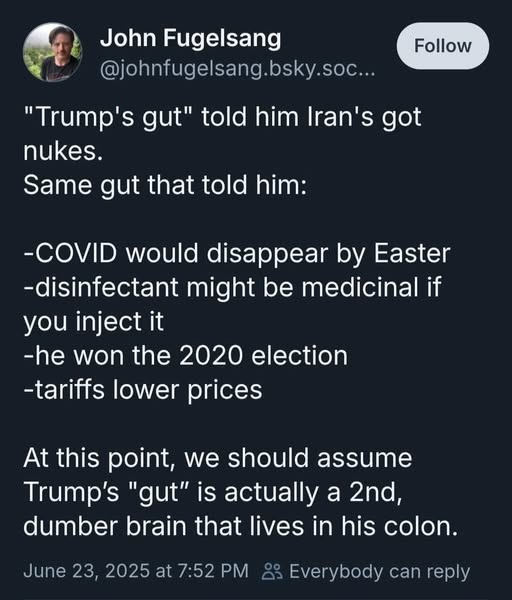Click the word "nukes." in the post
This screenshot has height=600, width=512.
click(x=63, y=151)
